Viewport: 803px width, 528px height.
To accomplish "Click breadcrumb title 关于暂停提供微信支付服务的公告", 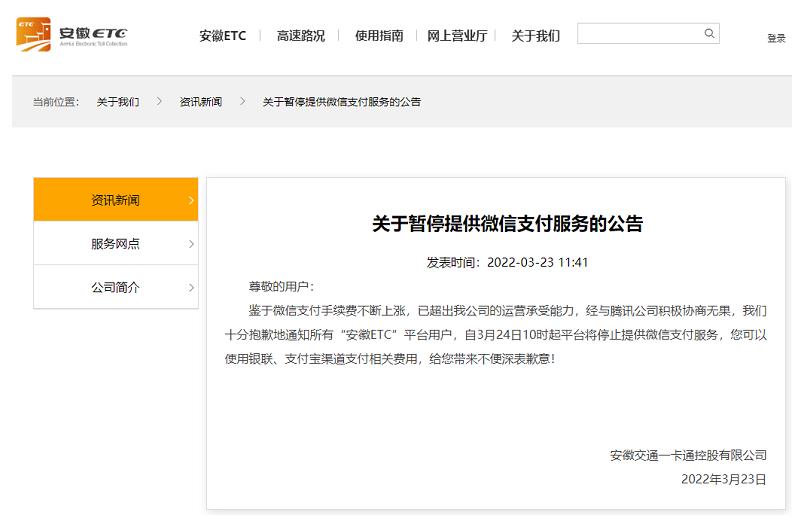I will pyautogui.click(x=342, y=102).
